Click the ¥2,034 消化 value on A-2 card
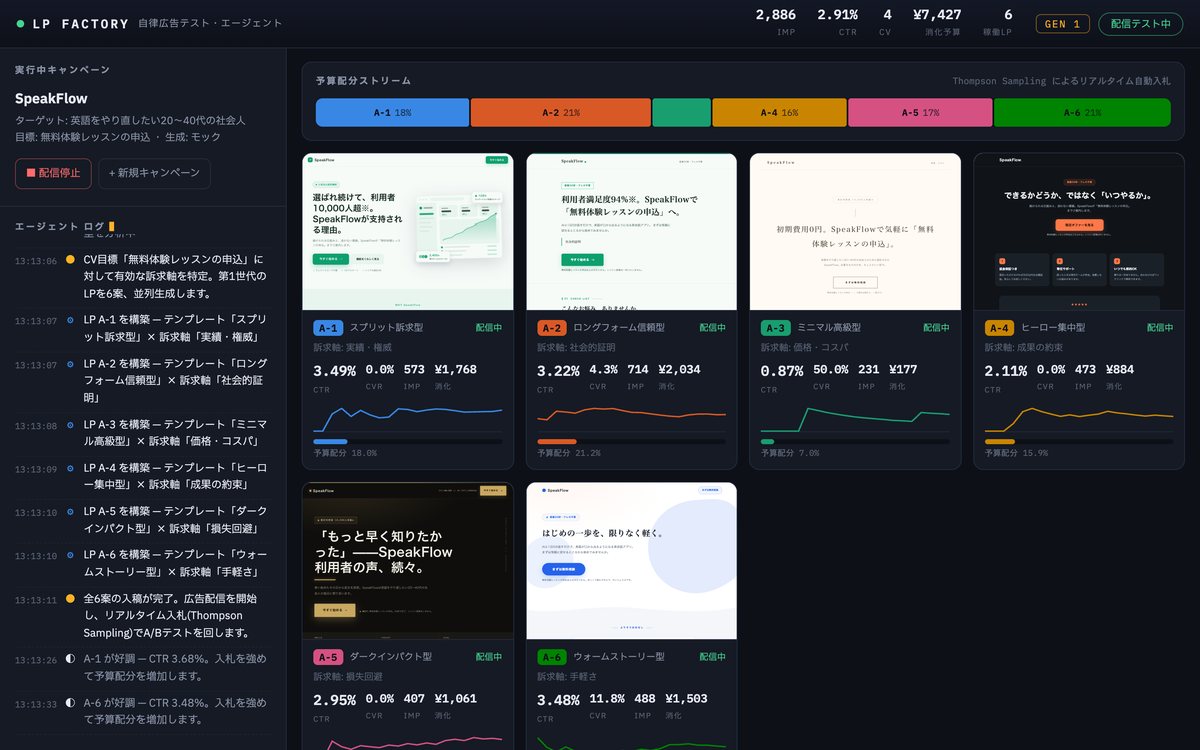Screen dimensions: 1200x750 point(680,370)
